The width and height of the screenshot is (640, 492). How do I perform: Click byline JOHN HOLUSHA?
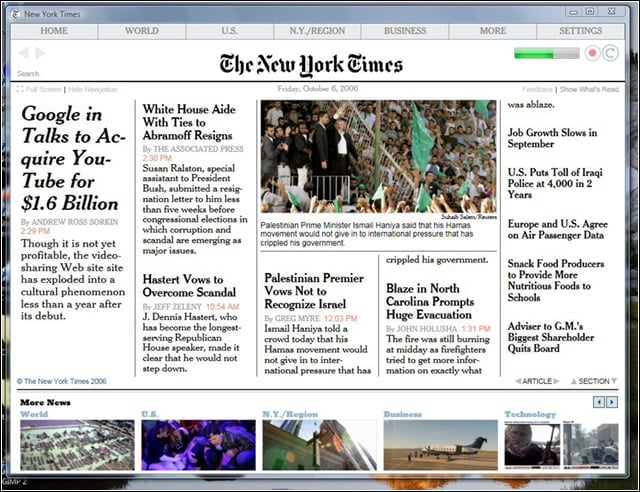[x=427, y=329]
